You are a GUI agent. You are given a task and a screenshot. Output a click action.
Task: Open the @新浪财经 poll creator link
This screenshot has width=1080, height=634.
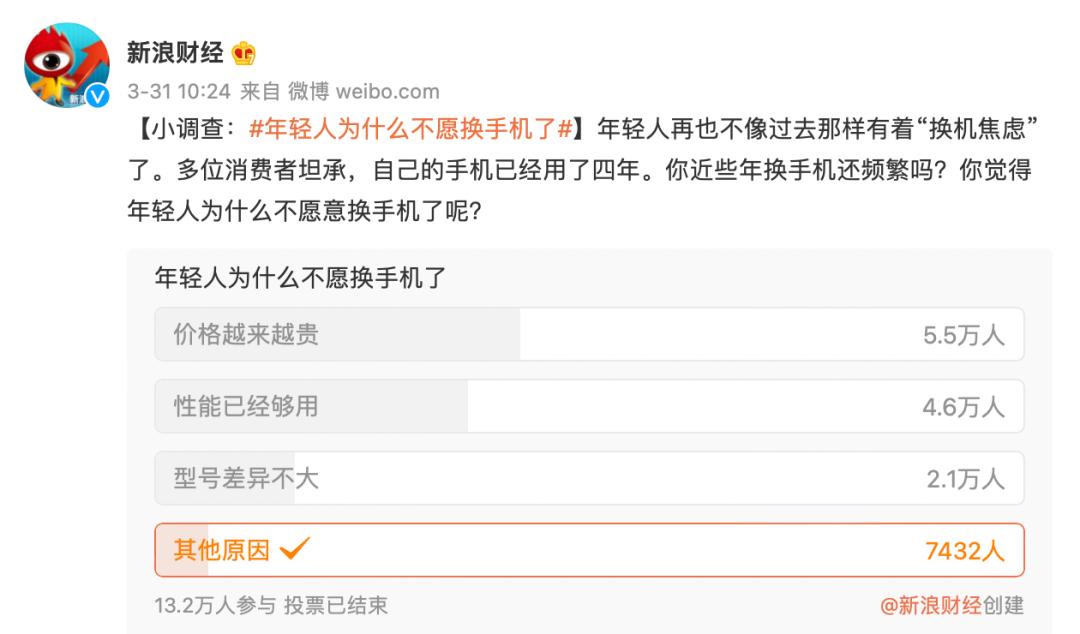pos(930,605)
